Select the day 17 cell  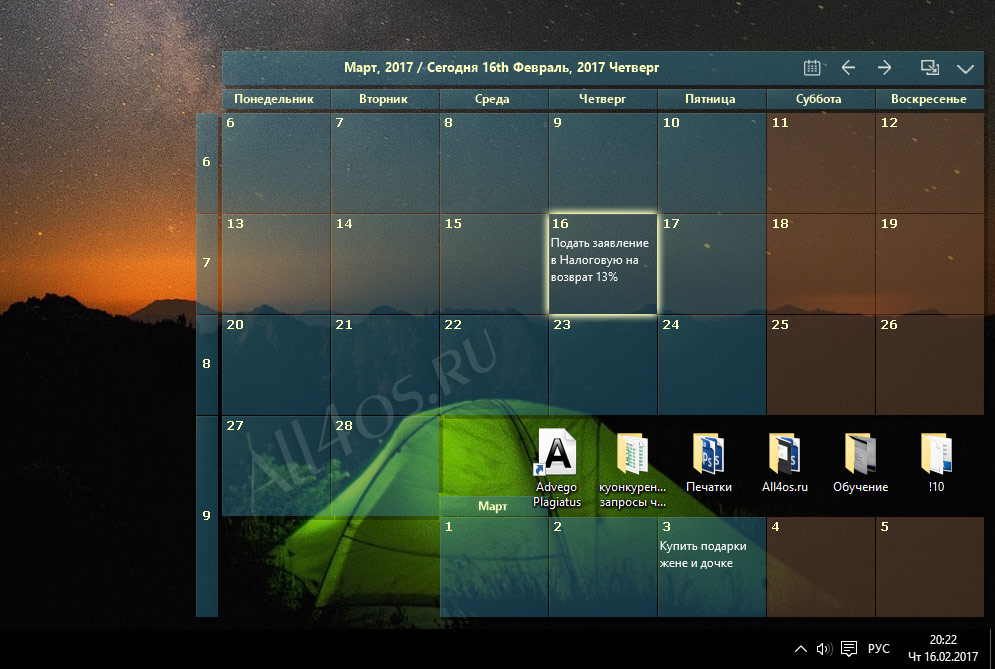tap(711, 263)
